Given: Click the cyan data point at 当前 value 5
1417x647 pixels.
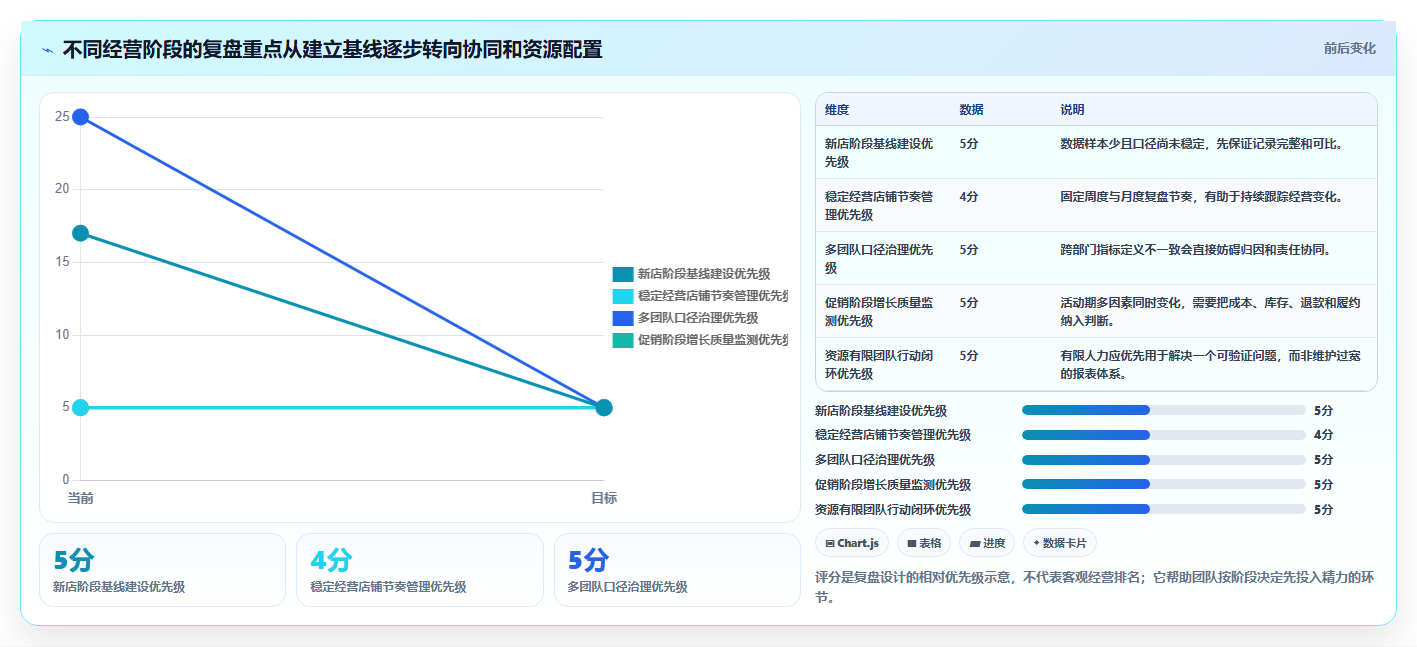Looking at the screenshot, I should 81,407.
